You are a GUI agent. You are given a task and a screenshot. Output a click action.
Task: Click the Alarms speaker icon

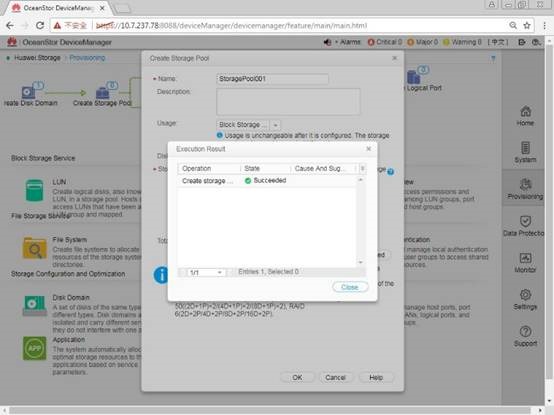pyautogui.click(x=327, y=42)
